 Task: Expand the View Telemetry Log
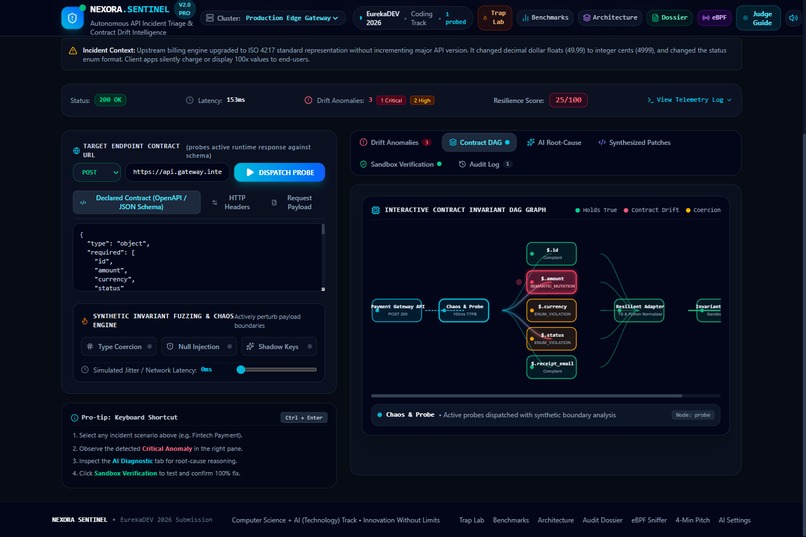coord(689,100)
